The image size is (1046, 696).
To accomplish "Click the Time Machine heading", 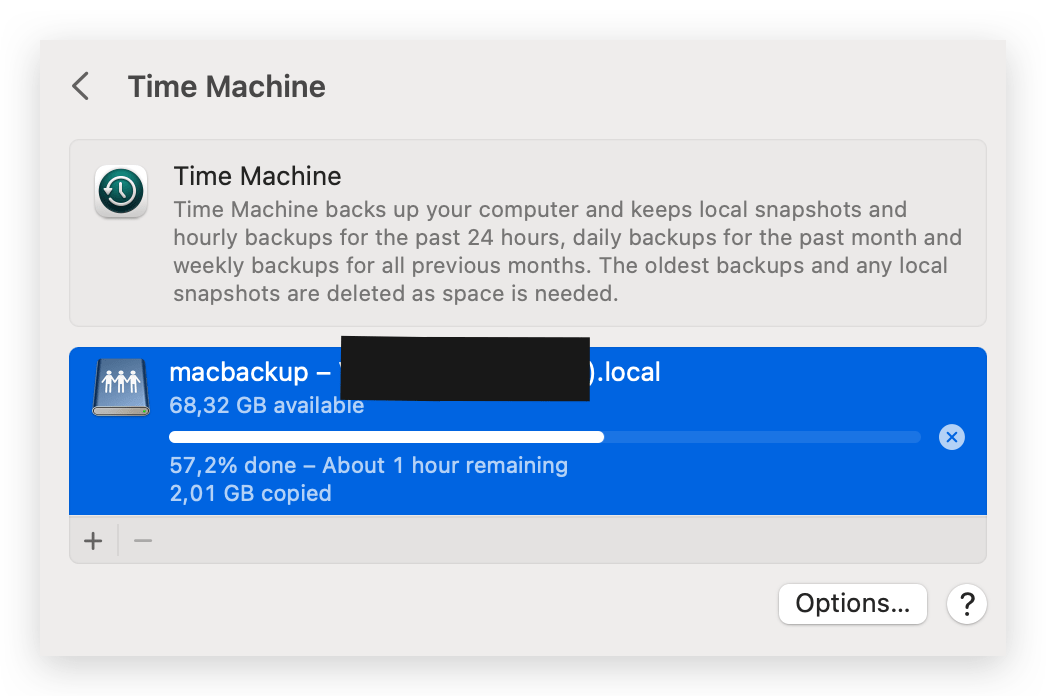I will click(226, 86).
